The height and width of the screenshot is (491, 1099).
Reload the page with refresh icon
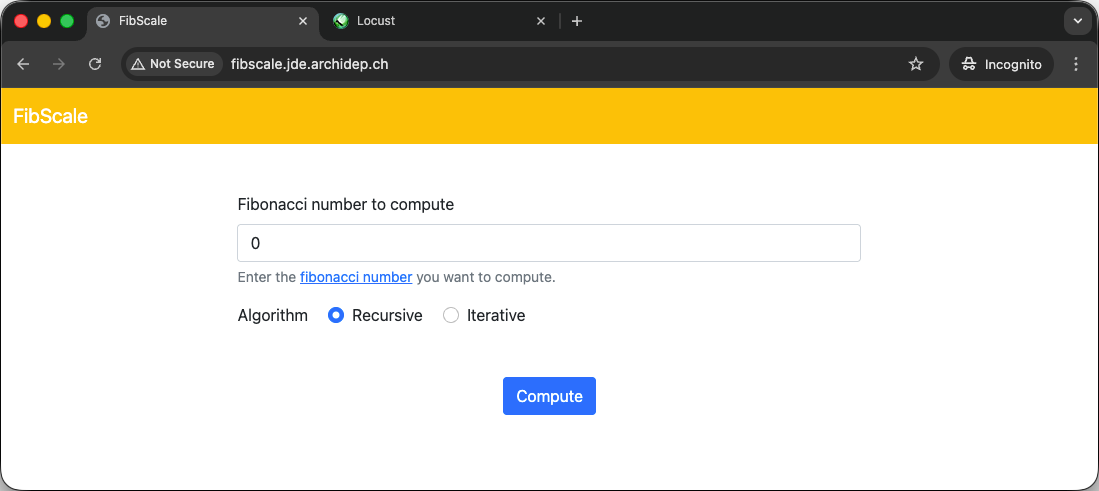pyautogui.click(x=95, y=64)
